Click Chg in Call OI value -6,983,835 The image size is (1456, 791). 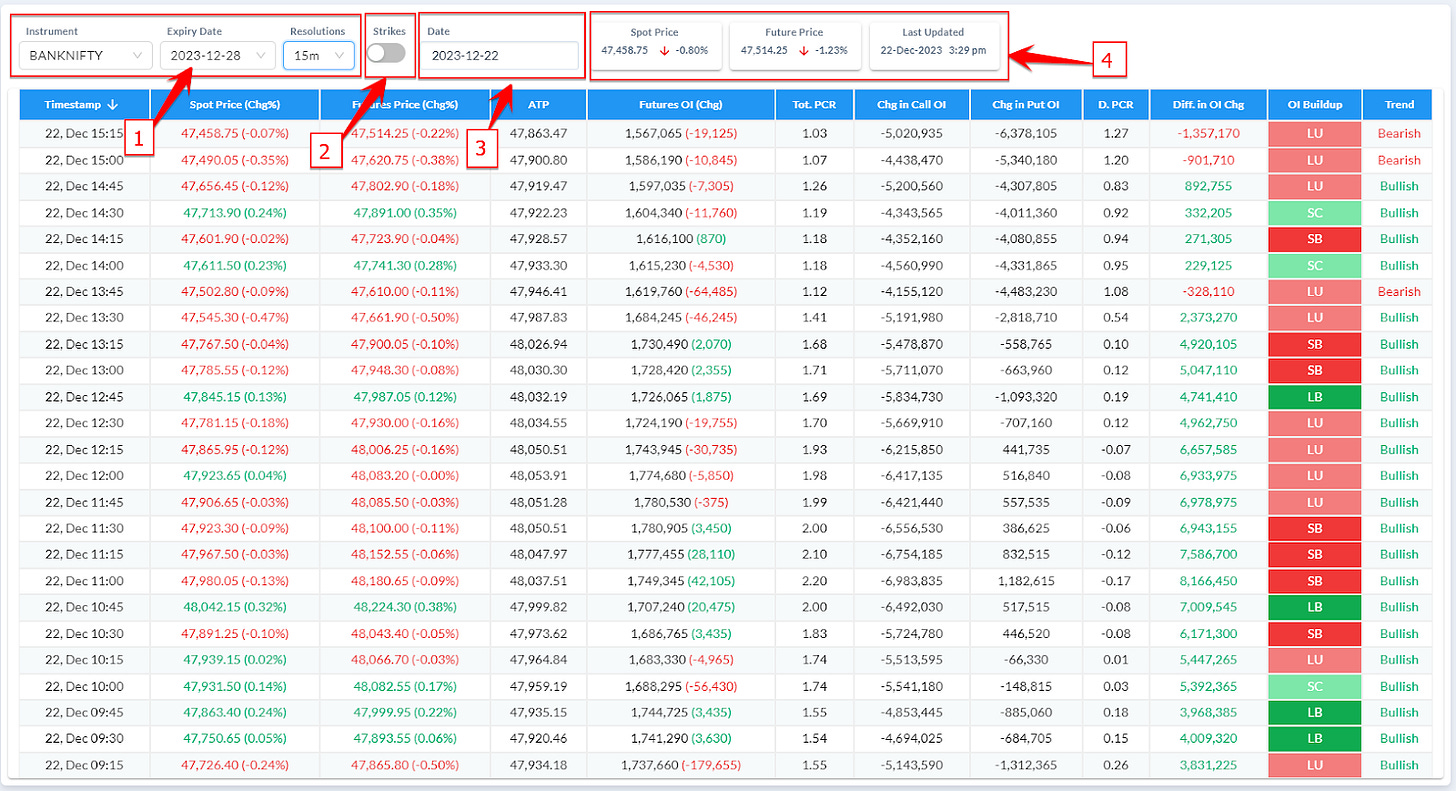(913, 580)
